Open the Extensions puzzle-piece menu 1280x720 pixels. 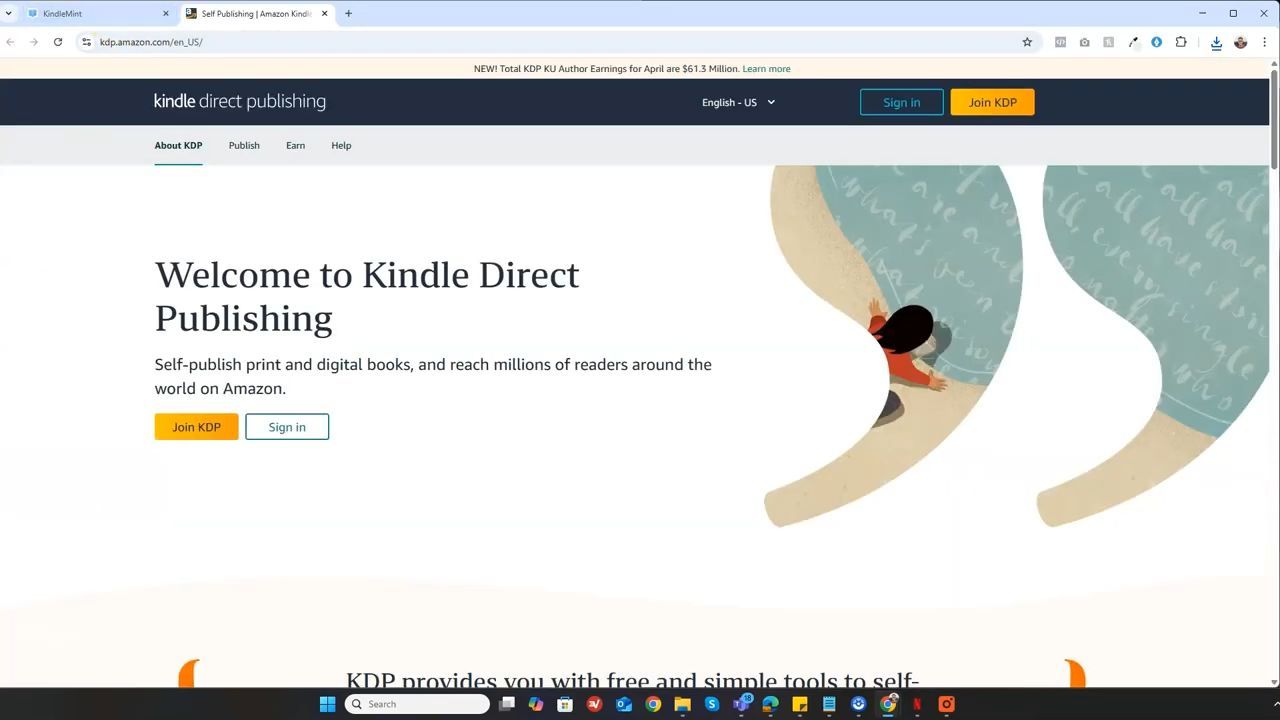coord(1181,42)
